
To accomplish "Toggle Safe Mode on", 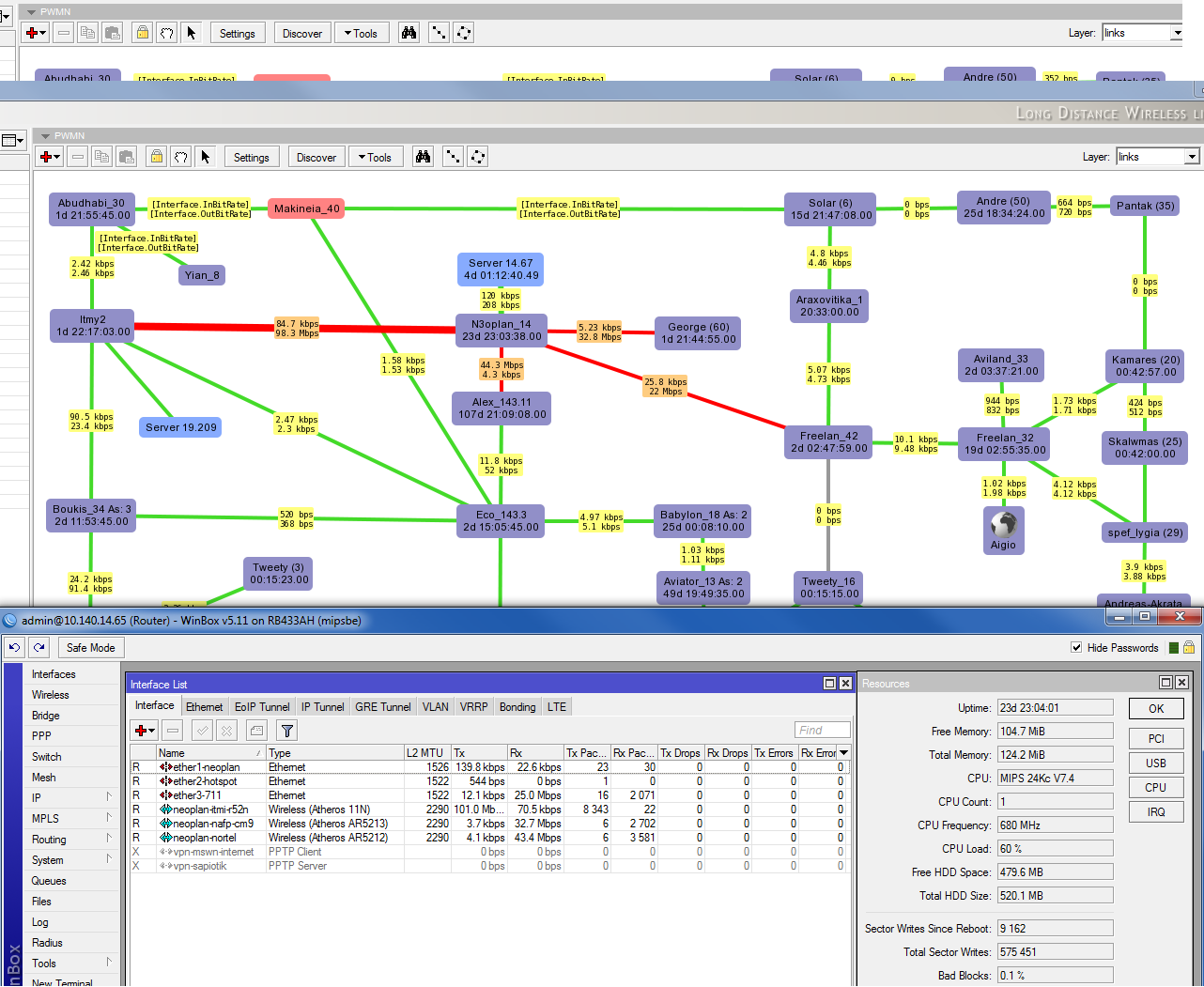I will pos(90,647).
